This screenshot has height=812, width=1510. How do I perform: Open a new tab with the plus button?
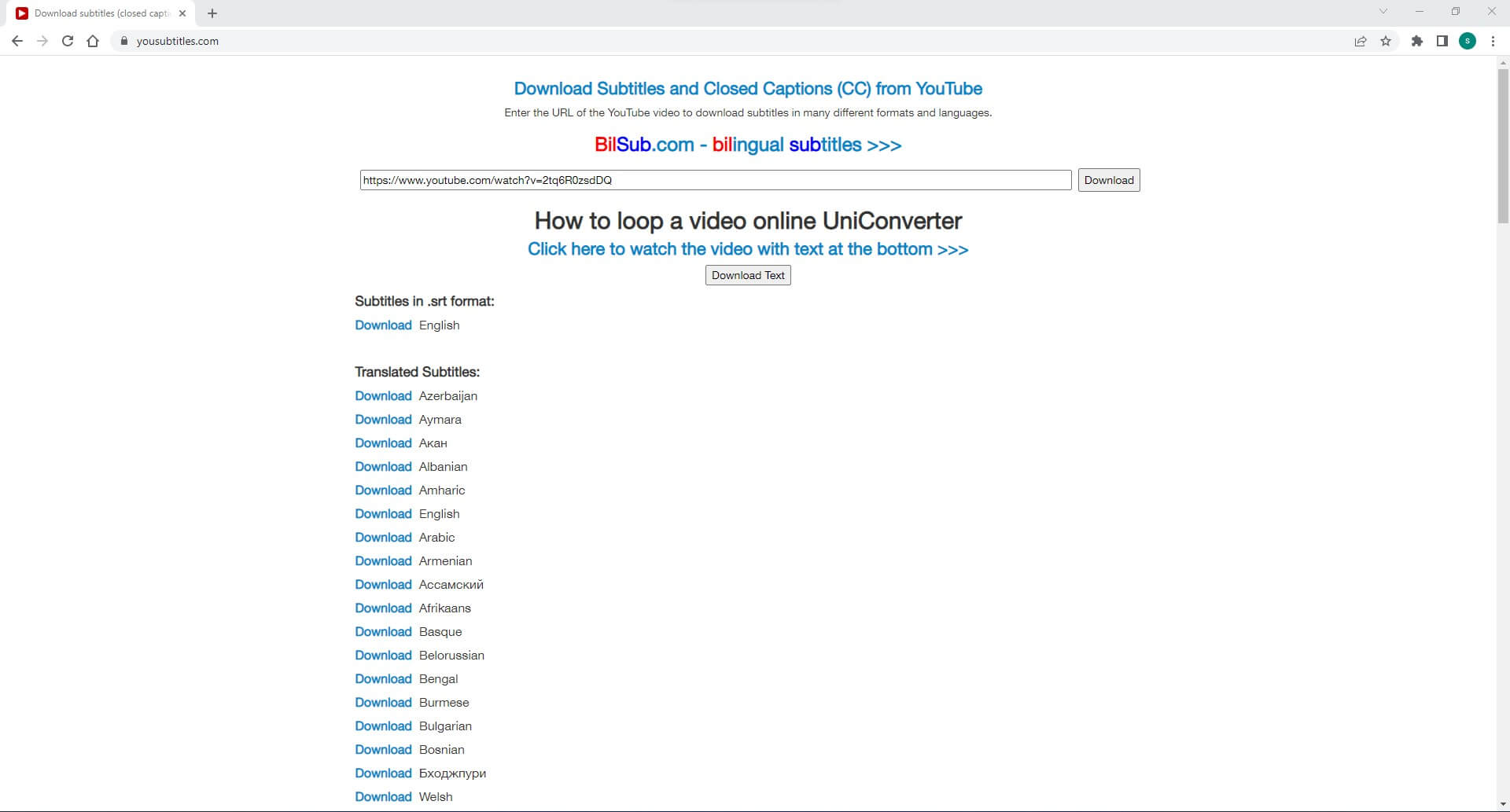212,13
